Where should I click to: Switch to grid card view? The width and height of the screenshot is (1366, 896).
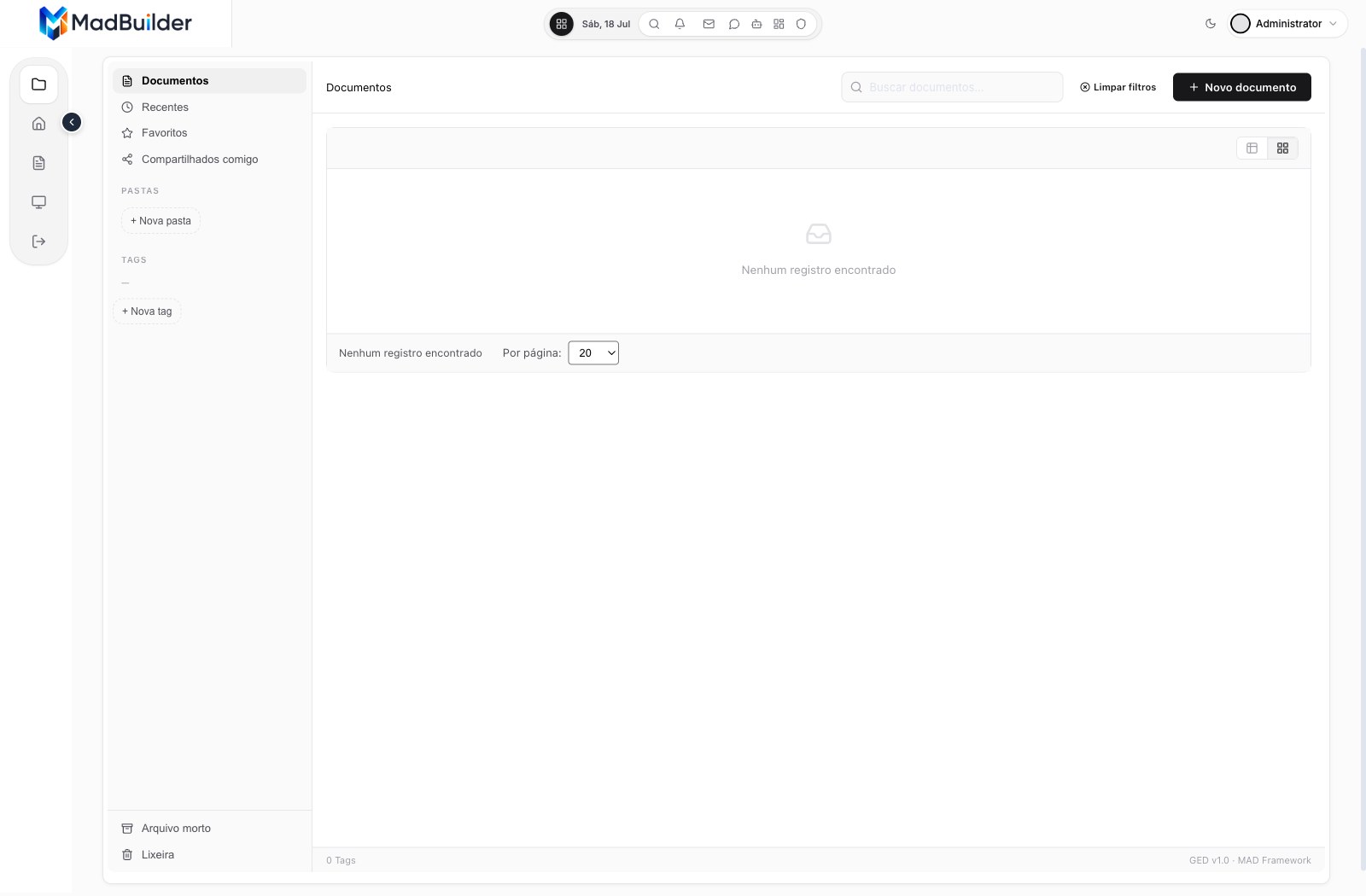pos(1282,148)
